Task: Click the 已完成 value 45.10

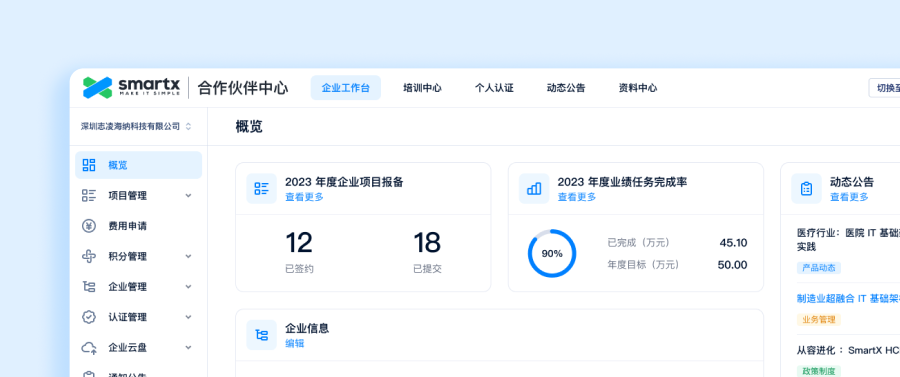Action: (734, 243)
